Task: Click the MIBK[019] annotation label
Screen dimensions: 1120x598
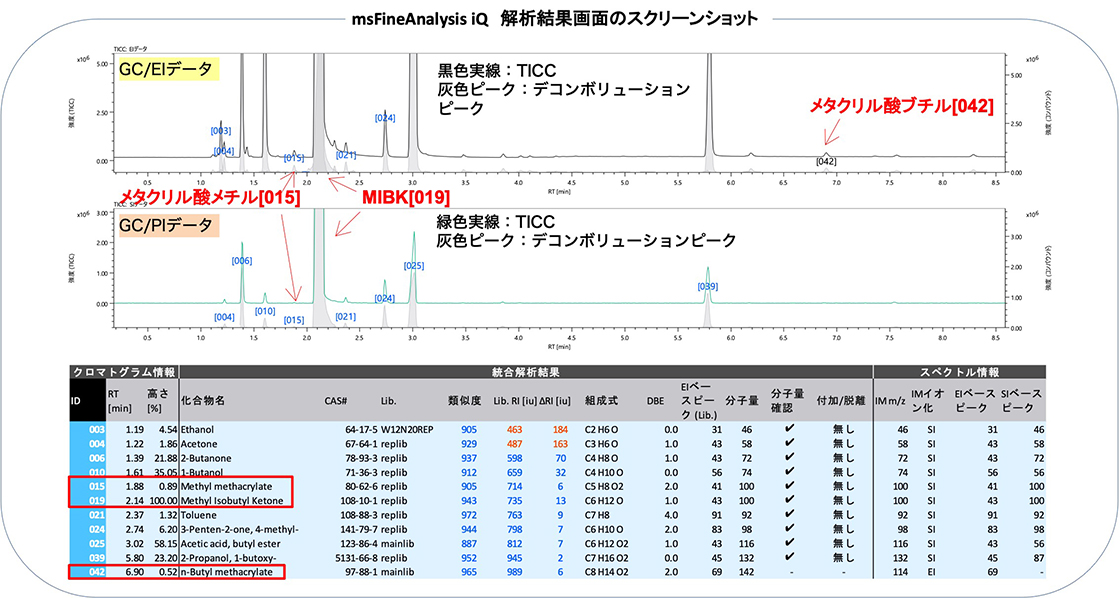Action: pos(407,195)
